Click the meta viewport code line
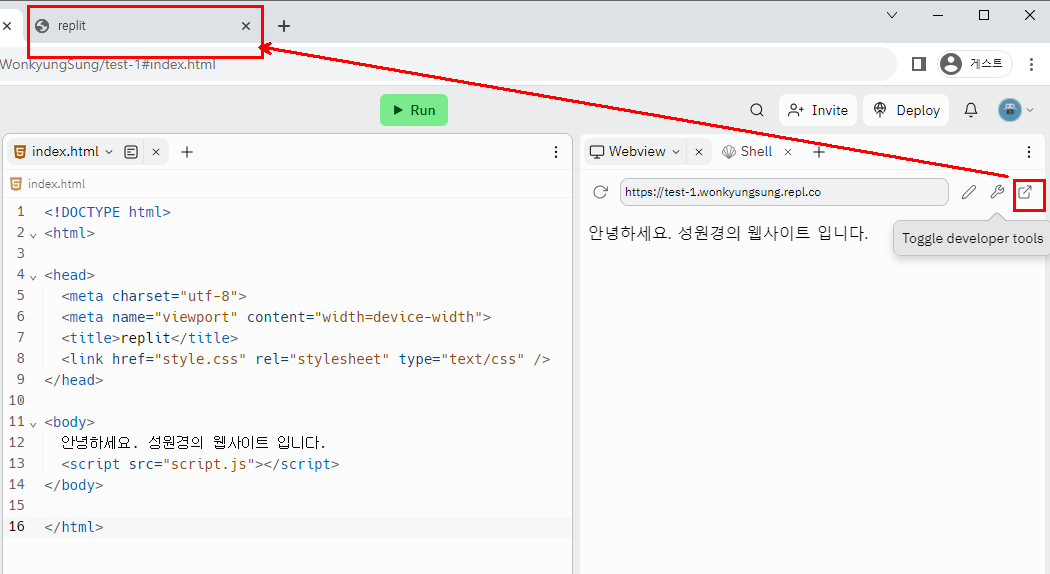This screenshot has height=574, width=1050. 276,317
